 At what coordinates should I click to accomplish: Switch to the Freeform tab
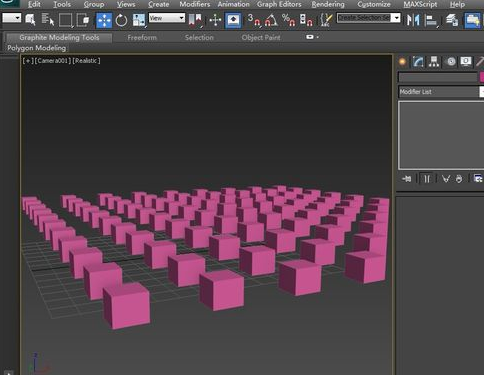142,38
